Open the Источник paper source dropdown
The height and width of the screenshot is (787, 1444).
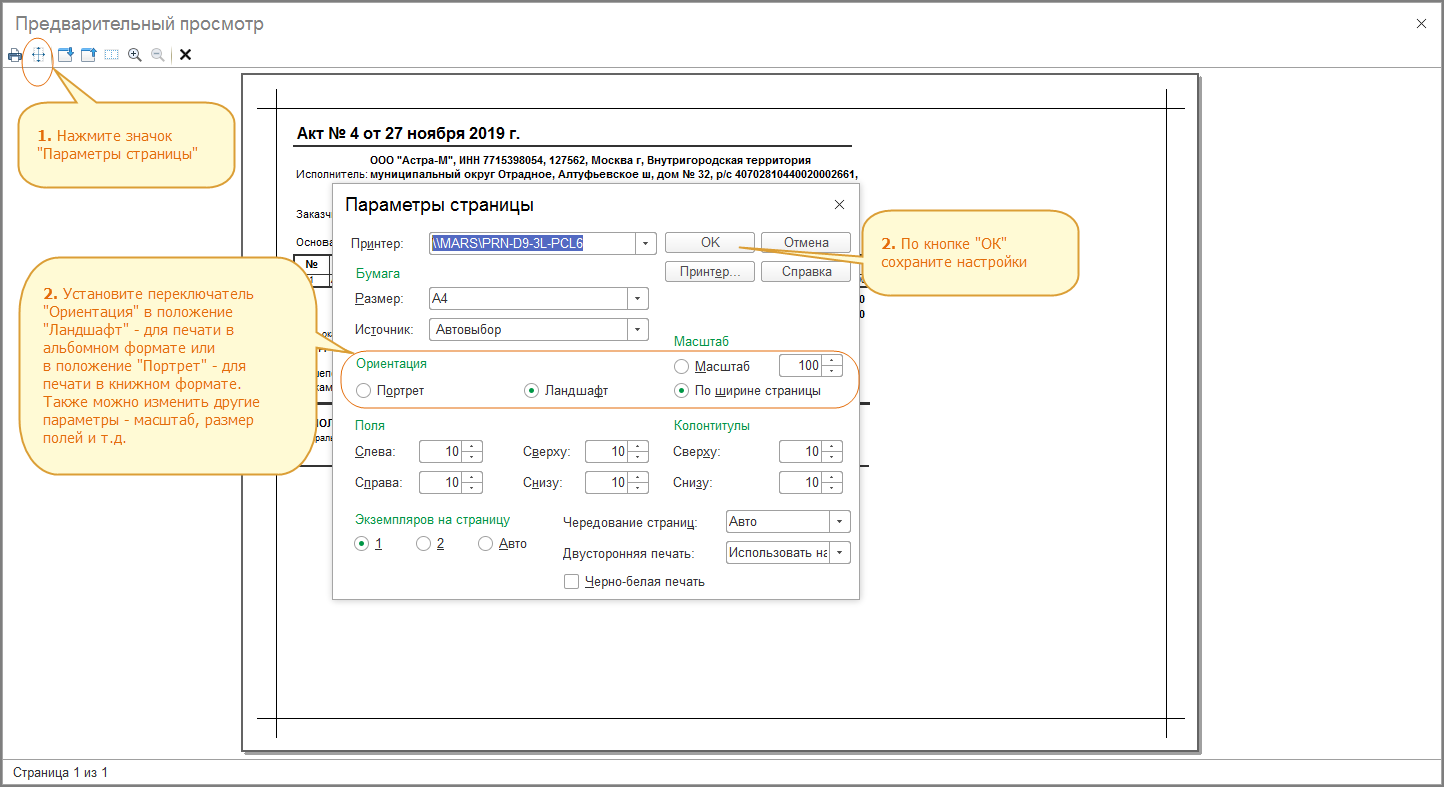point(637,329)
